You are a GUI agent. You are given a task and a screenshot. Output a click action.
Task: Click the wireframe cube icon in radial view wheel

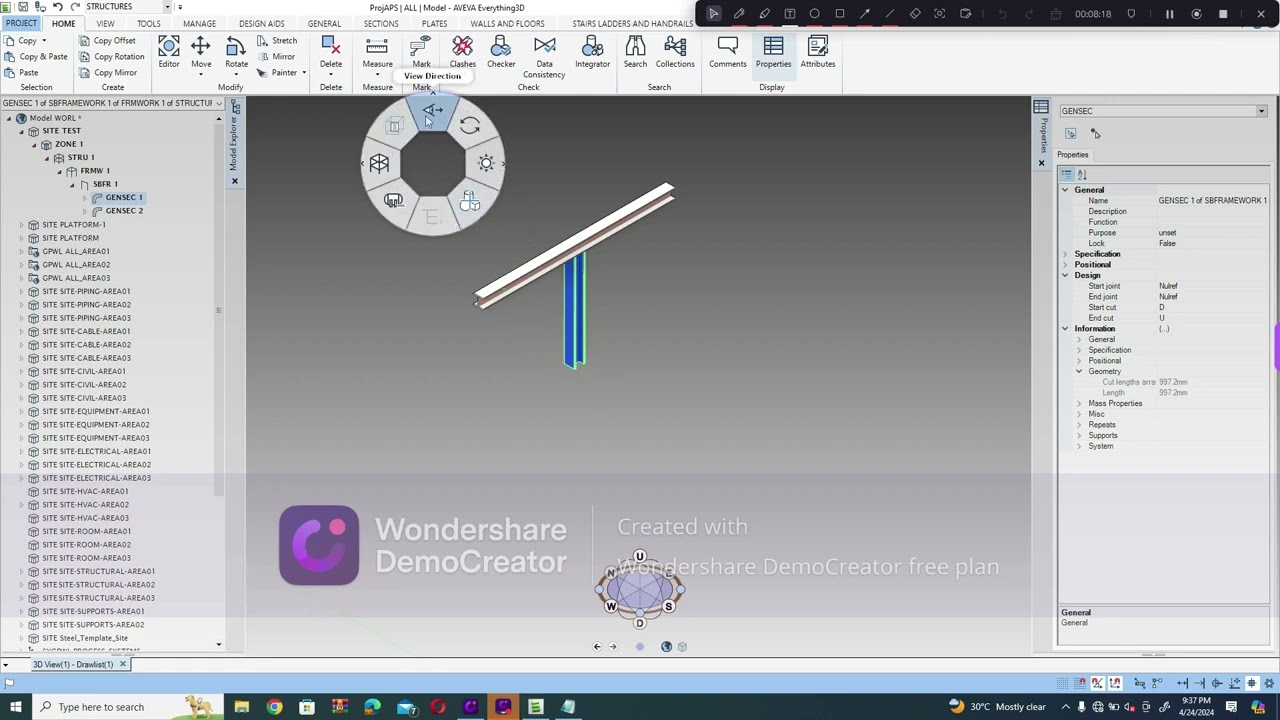tap(379, 163)
